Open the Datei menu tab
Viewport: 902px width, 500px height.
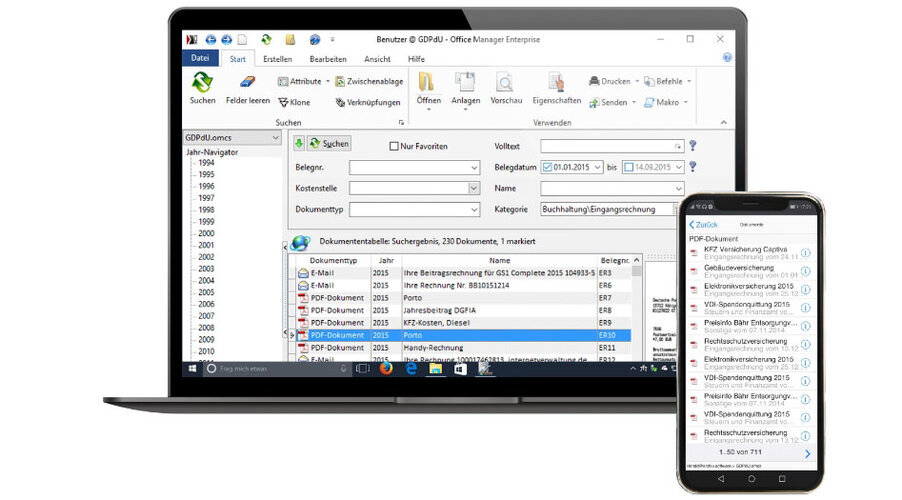(x=200, y=58)
